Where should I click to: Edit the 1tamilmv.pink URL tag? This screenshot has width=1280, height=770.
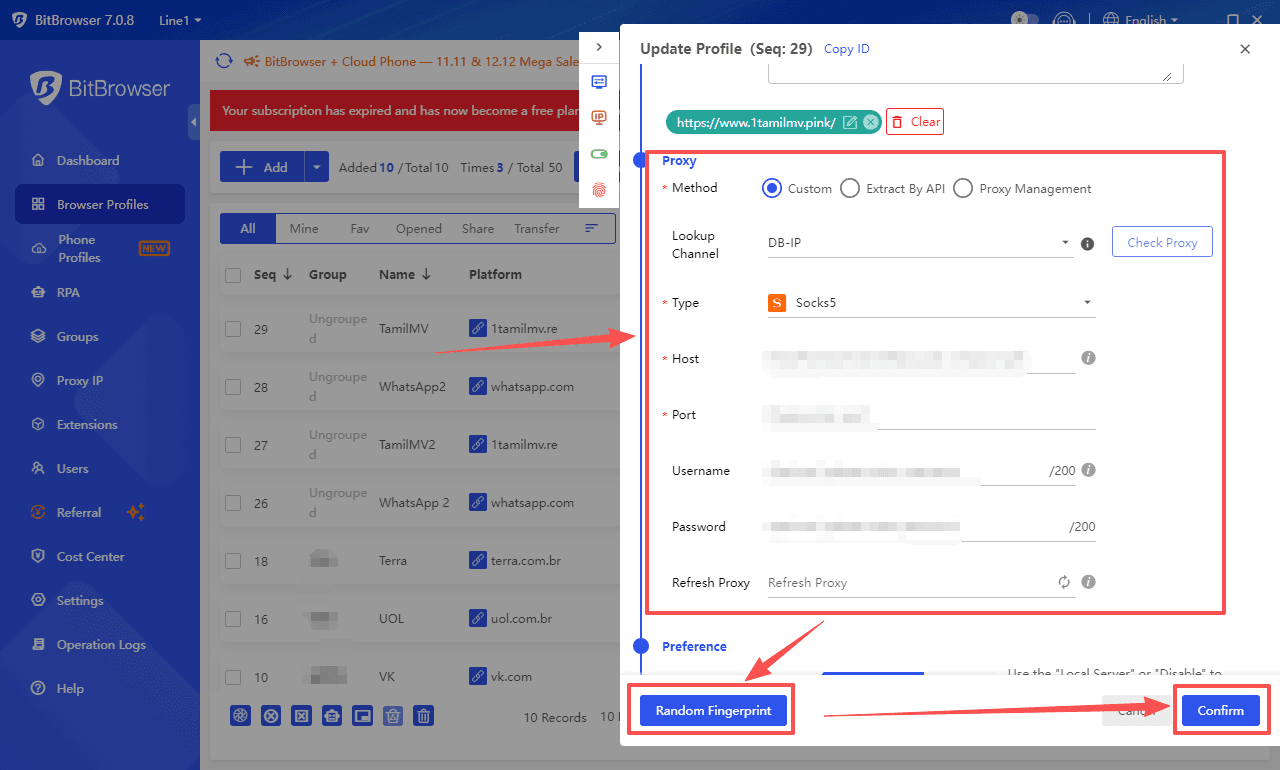pyautogui.click(x=850, y=122)
